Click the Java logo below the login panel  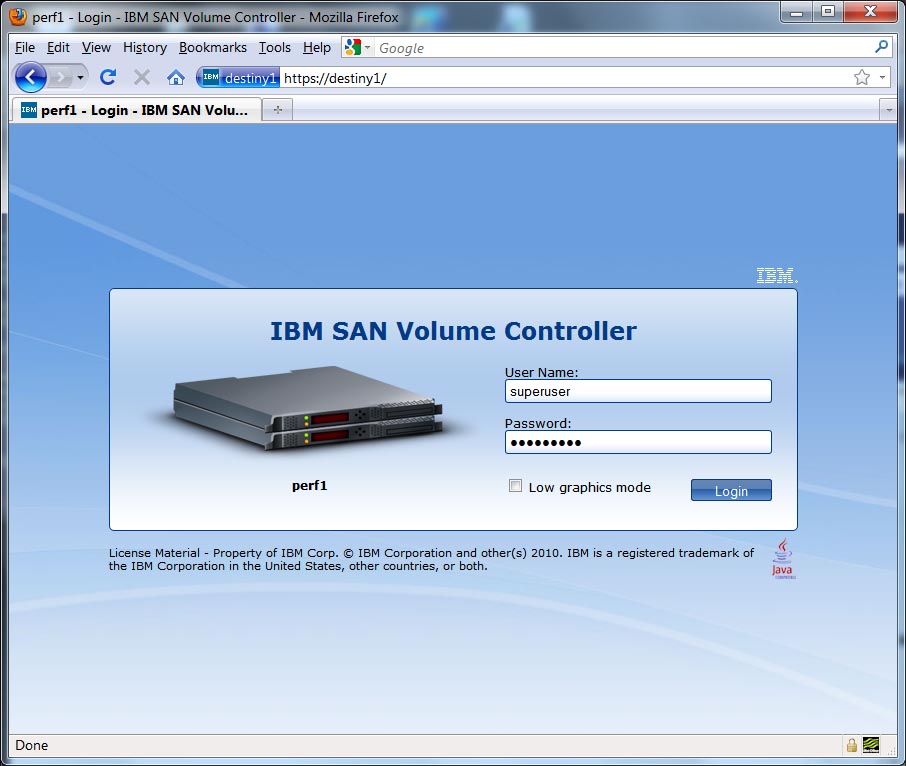783,558
